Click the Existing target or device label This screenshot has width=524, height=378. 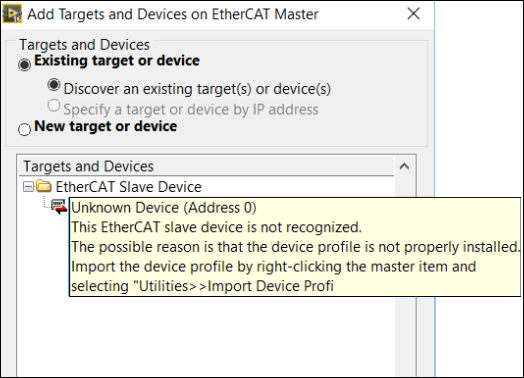coord(117,60)
